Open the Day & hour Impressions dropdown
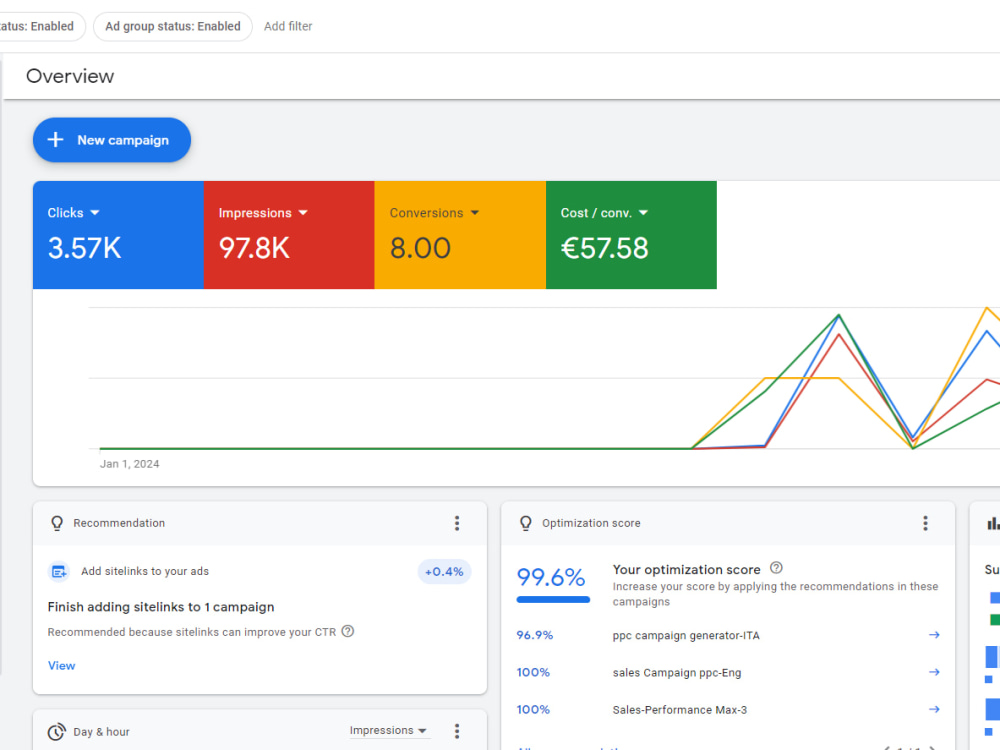The image size is (1000, 750). [x=388, y=731]
